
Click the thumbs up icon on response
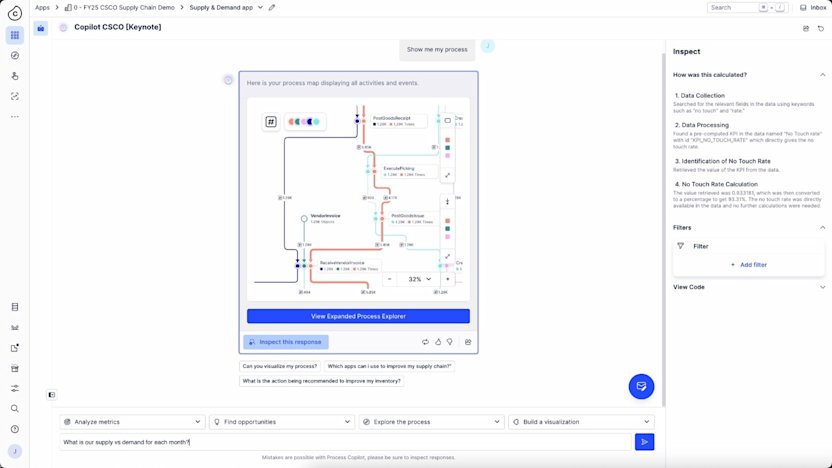[438, 342]
